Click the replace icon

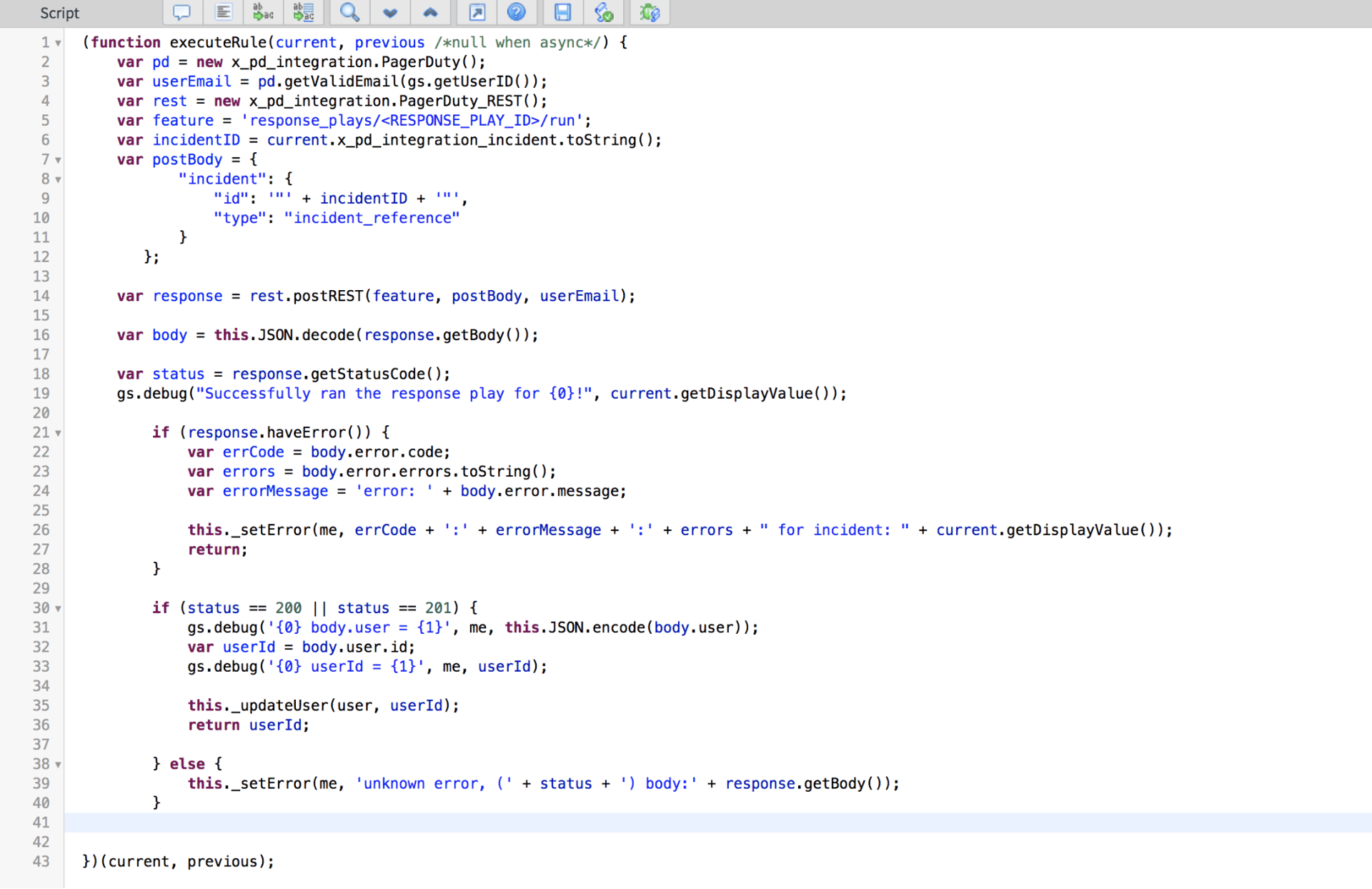tap(262, 12)
